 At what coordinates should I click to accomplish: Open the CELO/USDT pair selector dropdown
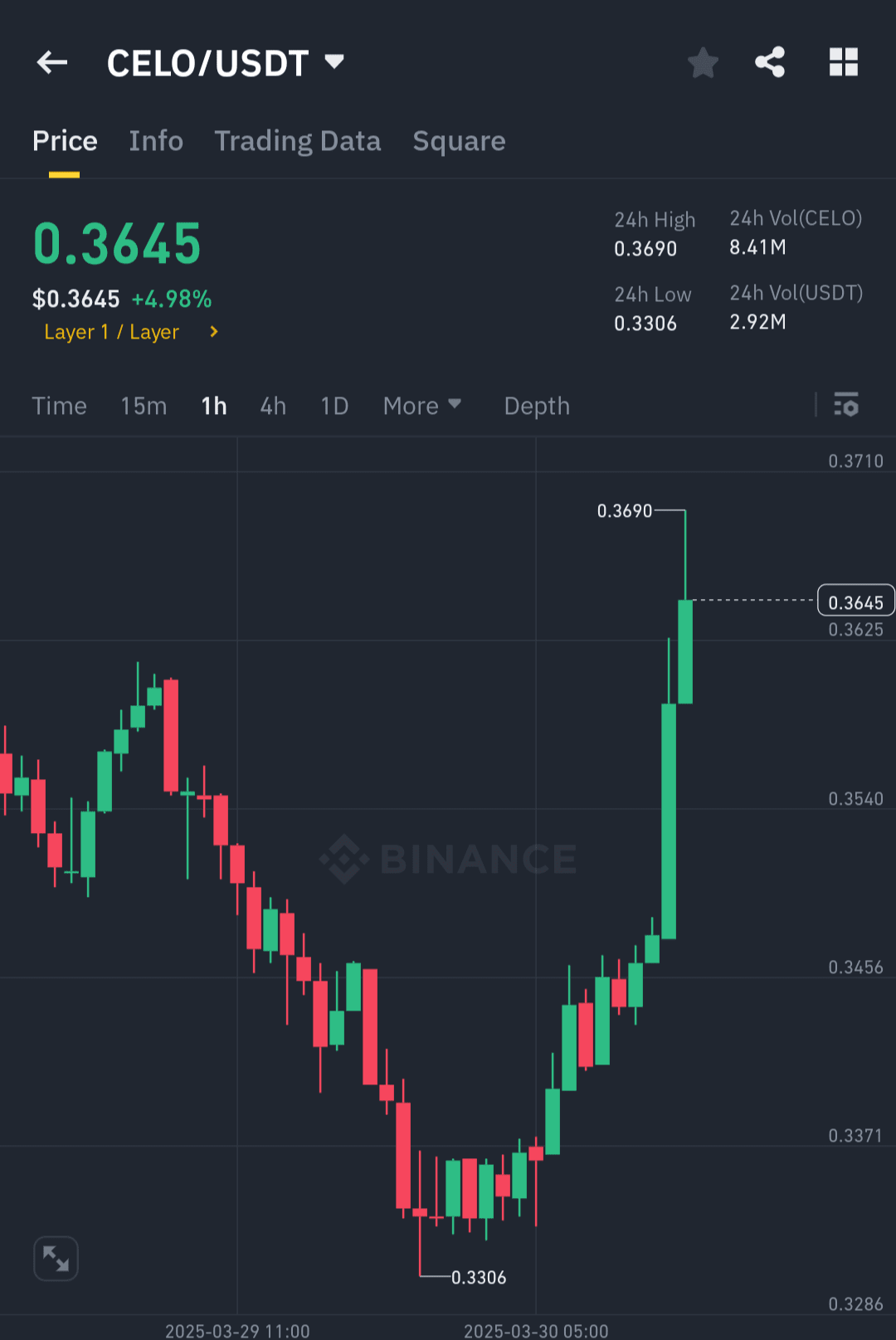pos(333,61)
